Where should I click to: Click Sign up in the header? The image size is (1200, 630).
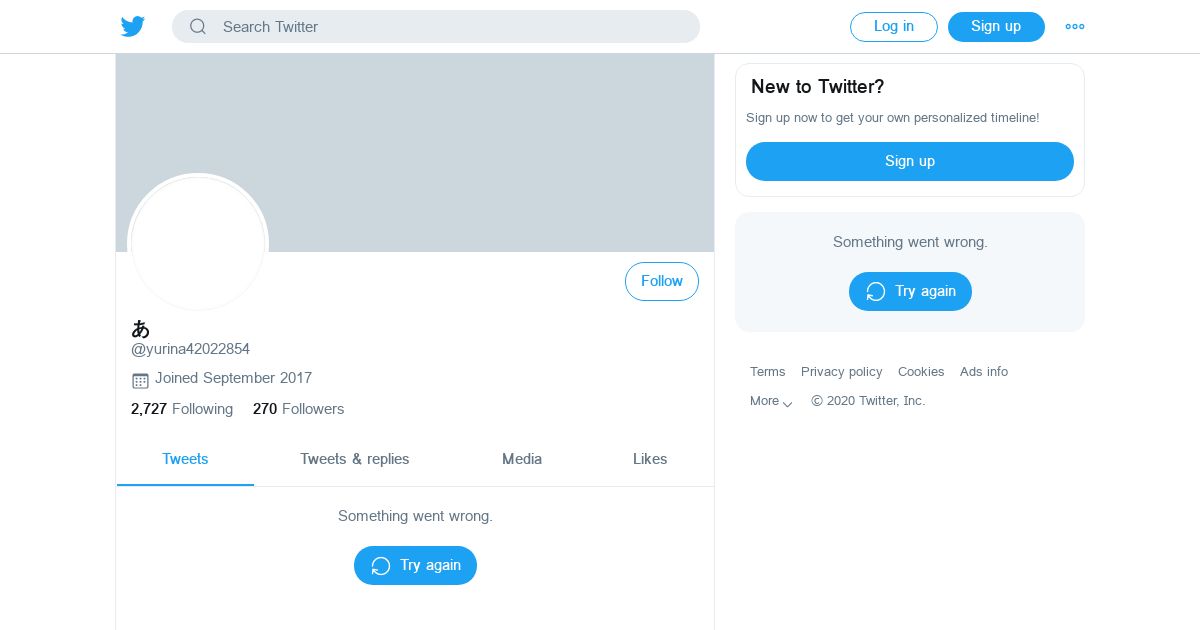pos(996,27)
